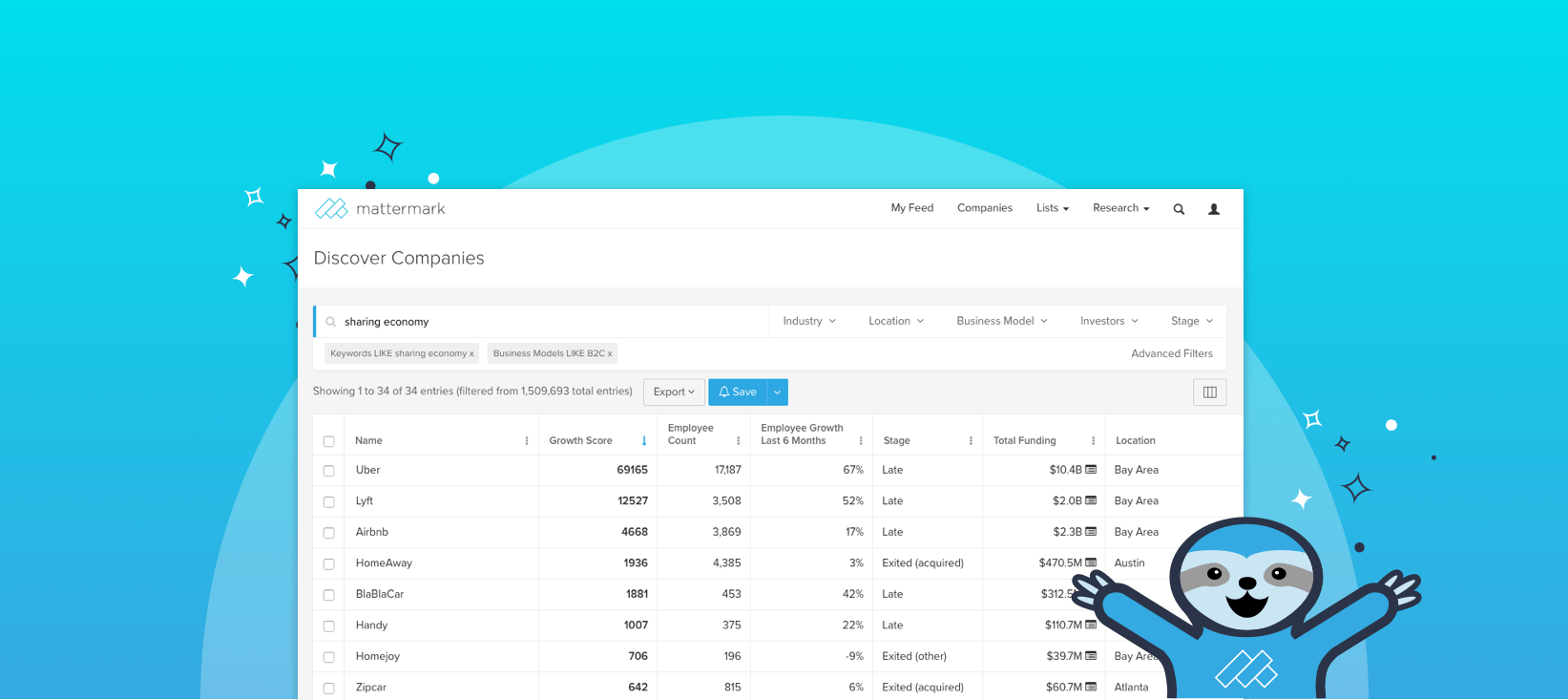Expand the Industry filter dropdown
This screenshot has height=700, width=1568.
[809, 321]
